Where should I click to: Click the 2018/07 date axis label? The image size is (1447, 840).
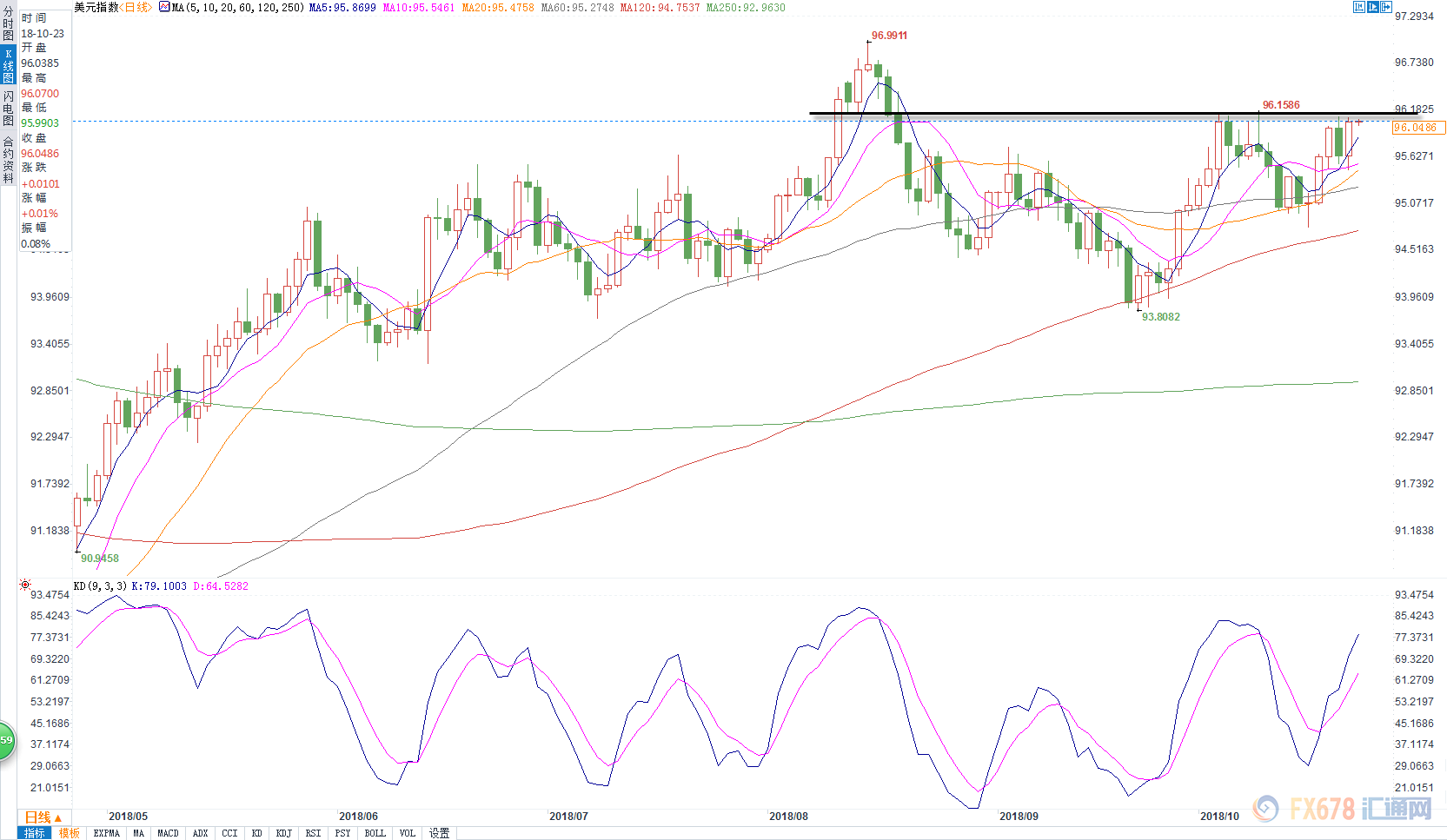568,817
